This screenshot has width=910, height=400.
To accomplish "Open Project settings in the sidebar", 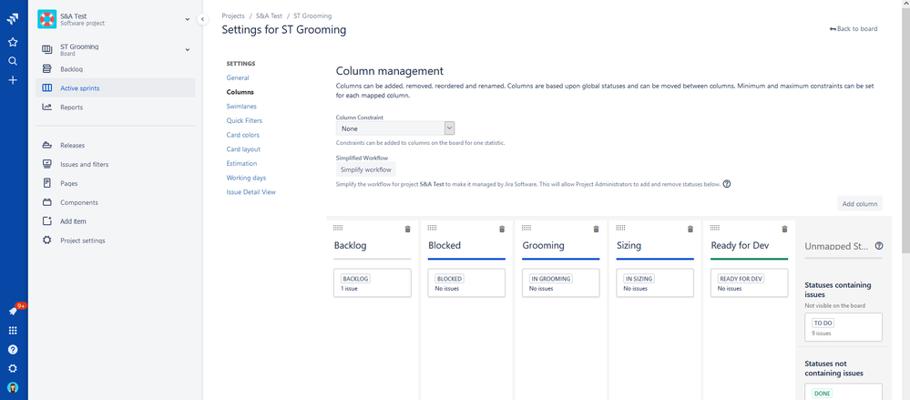I will pos(115,240).
